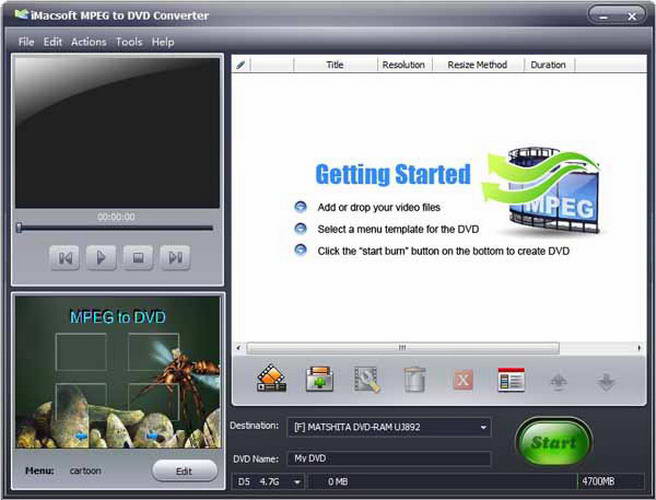Screen dimensions: 656x500
Task: Open the file properties list icon
Action: click(511, 380)
